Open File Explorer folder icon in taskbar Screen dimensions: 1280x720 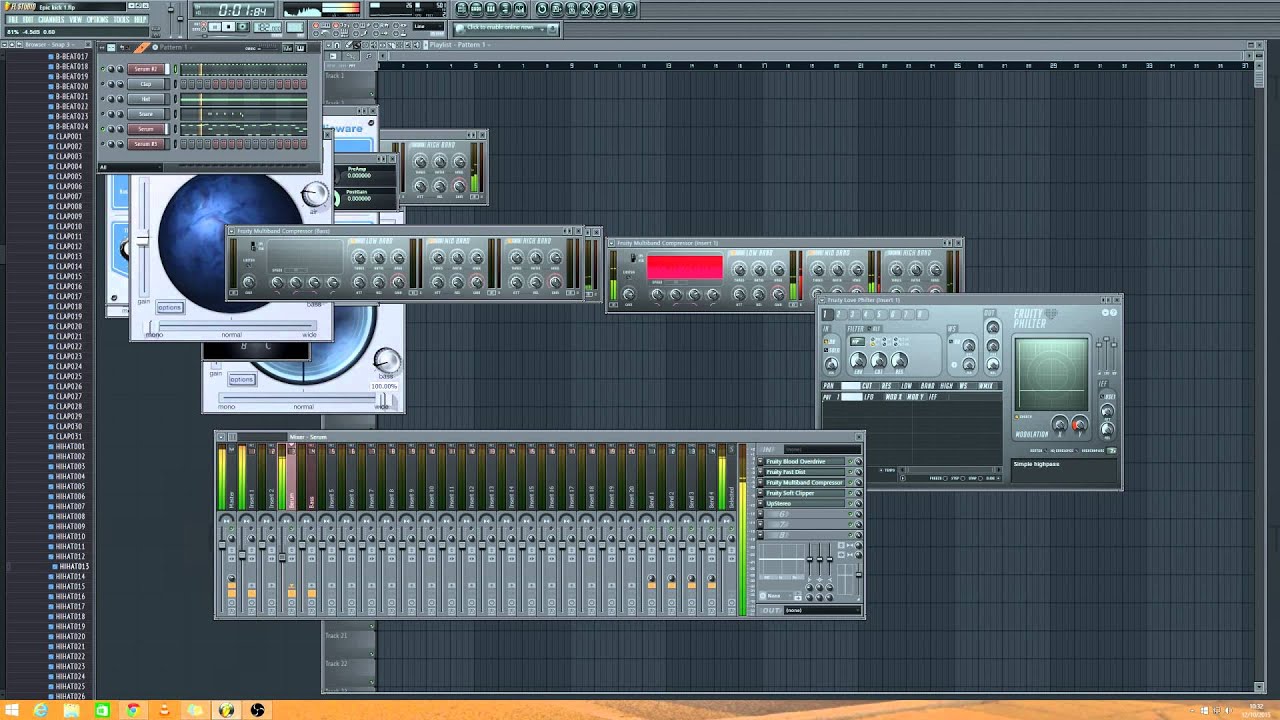[71, 710]
